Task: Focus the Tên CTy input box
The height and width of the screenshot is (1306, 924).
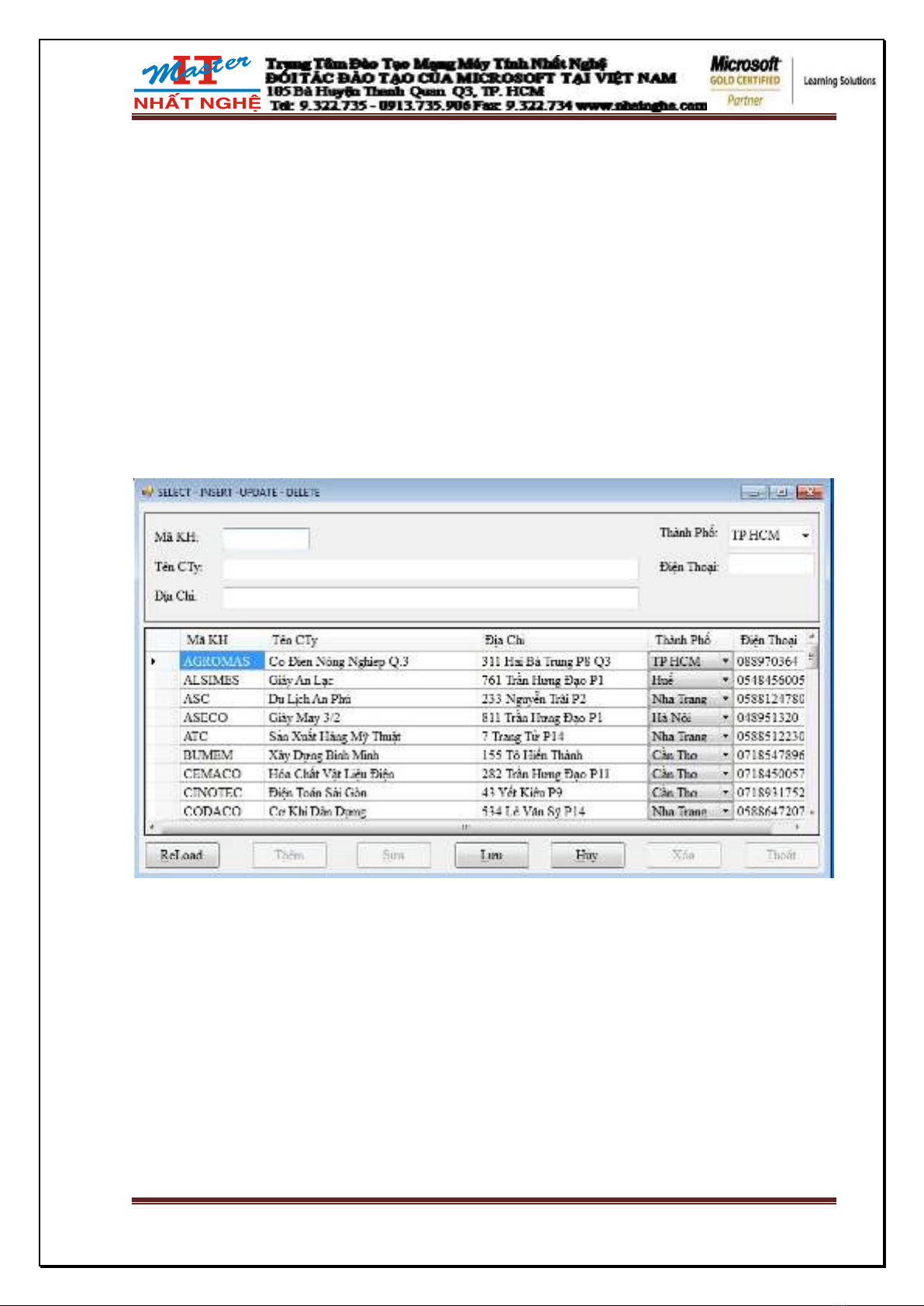Action: 430,568
